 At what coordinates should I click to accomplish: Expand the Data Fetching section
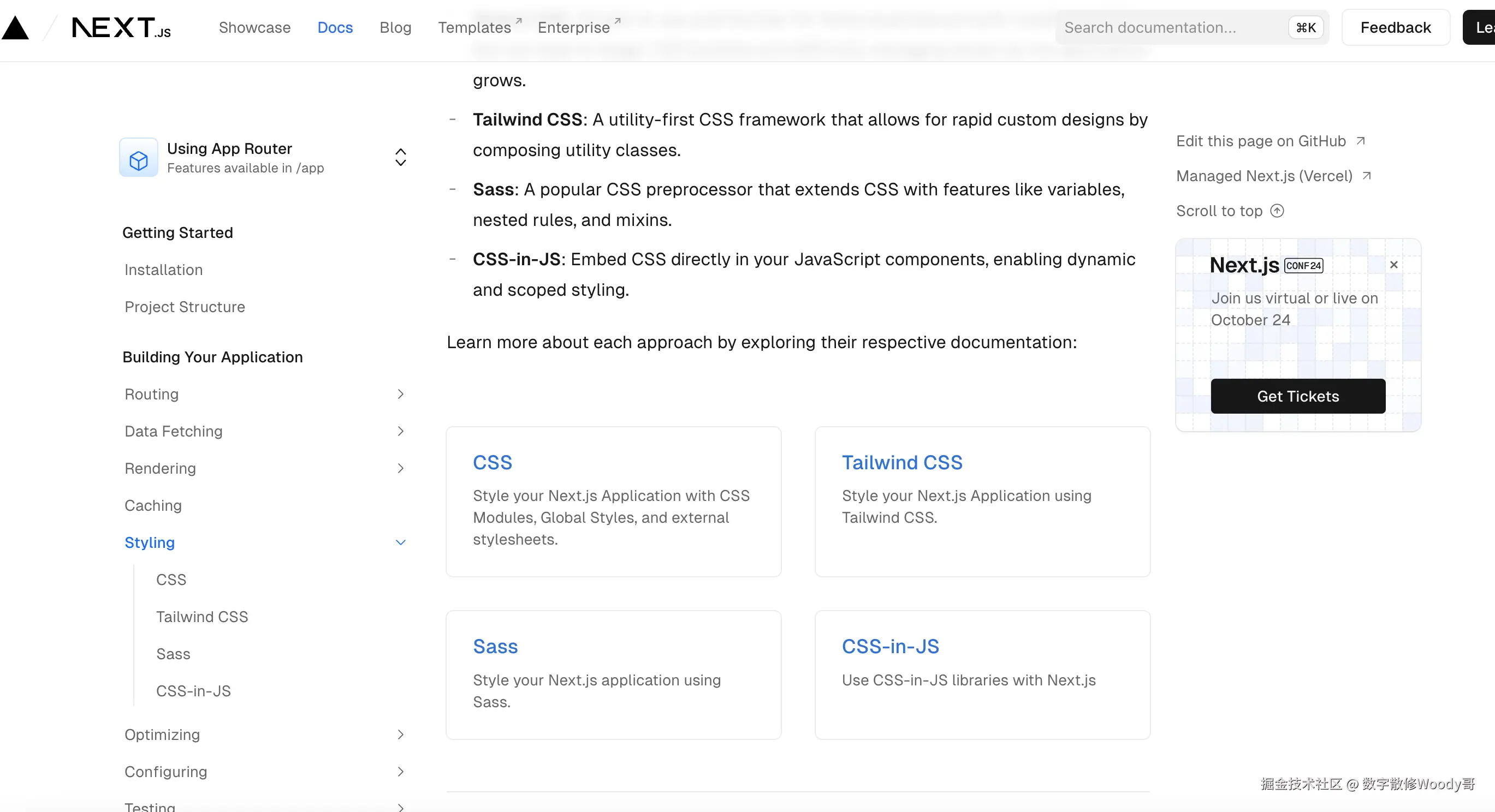(x=400, y=432)
